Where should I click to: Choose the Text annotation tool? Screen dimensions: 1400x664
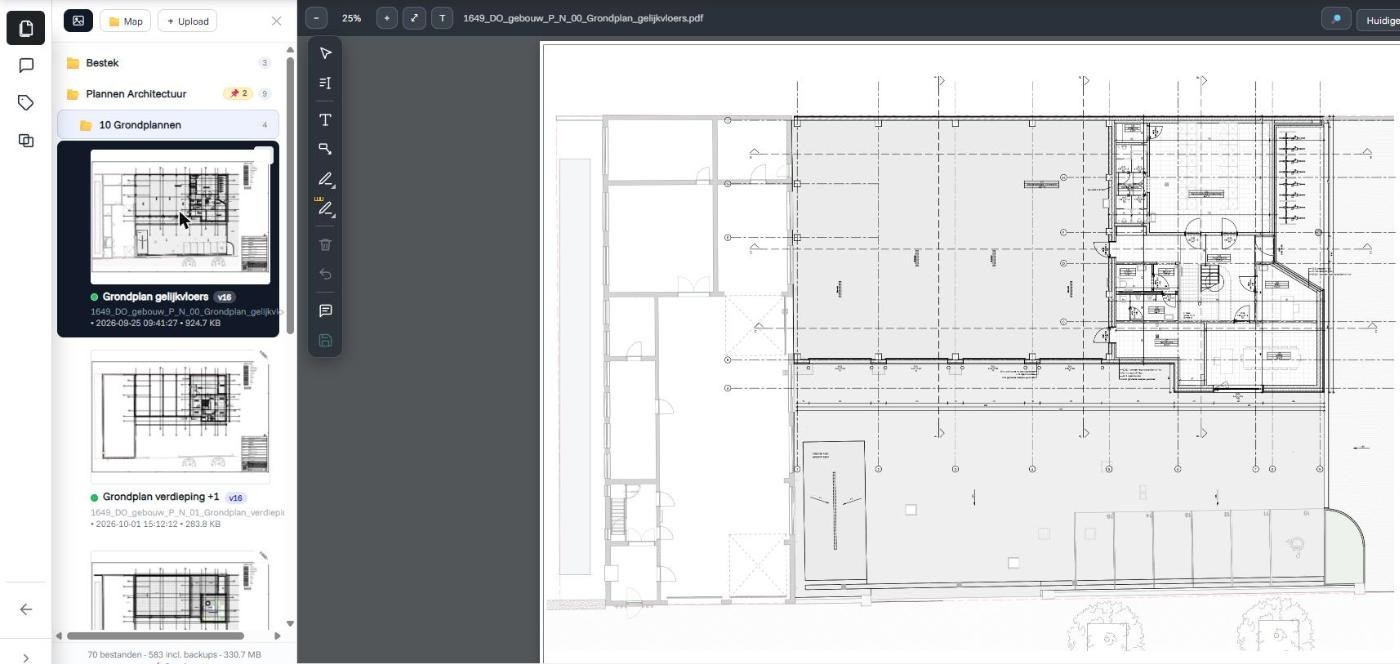coord(325,120)
